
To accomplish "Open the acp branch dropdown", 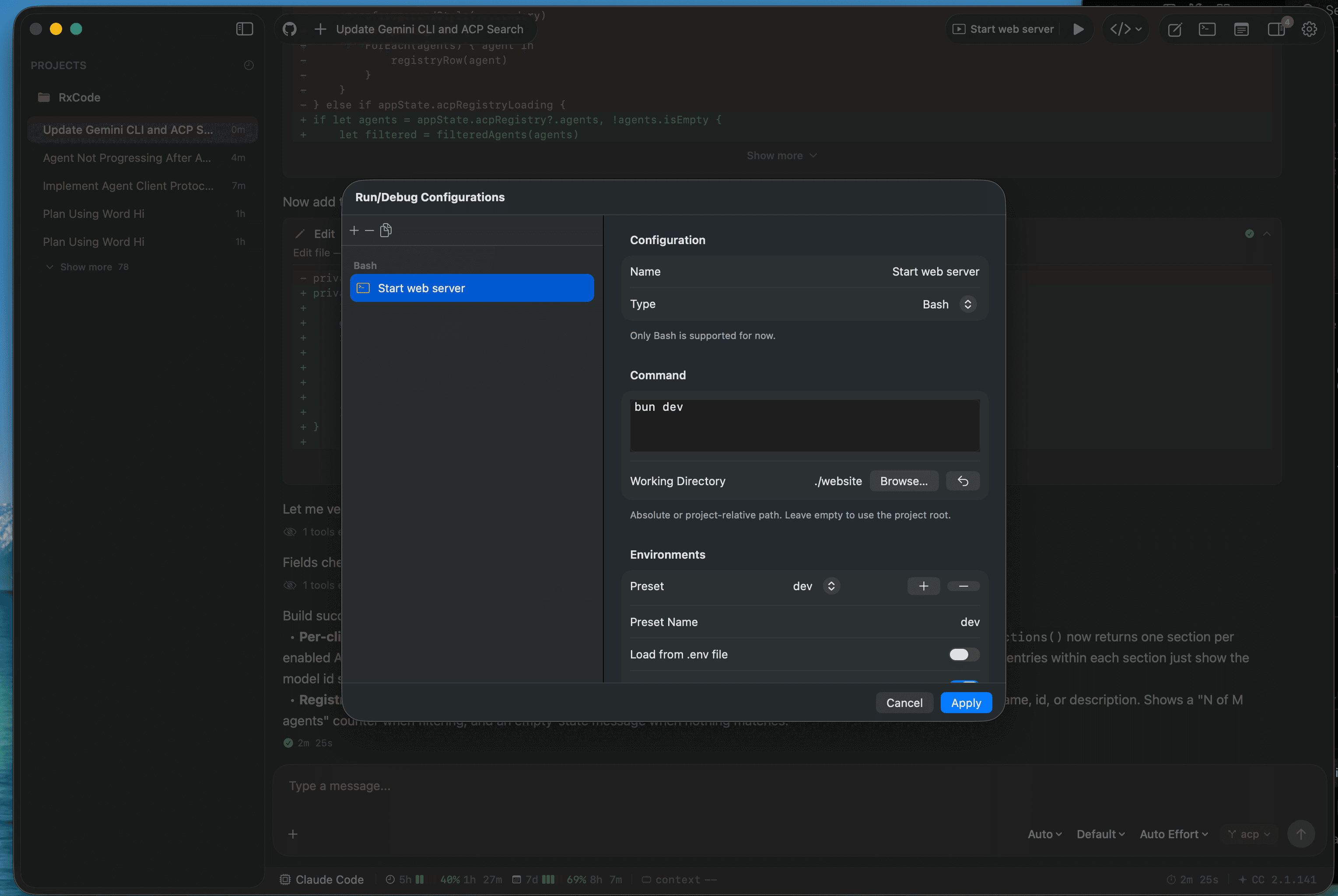I will click(x=1249, y=834).
